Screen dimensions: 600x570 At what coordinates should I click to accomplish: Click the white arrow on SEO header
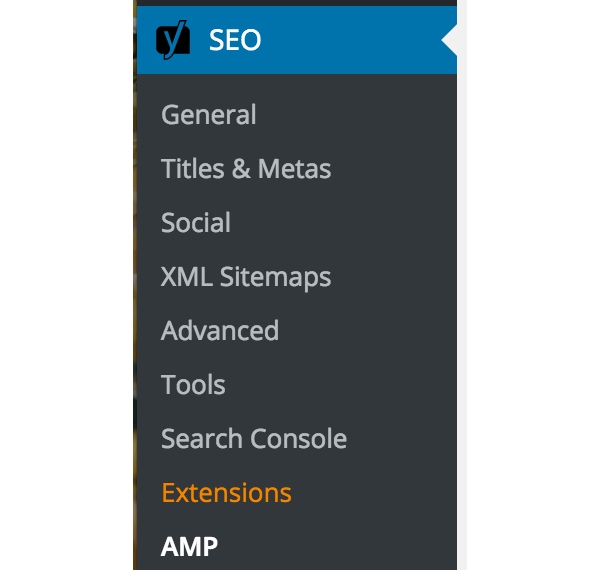(449, 40)
